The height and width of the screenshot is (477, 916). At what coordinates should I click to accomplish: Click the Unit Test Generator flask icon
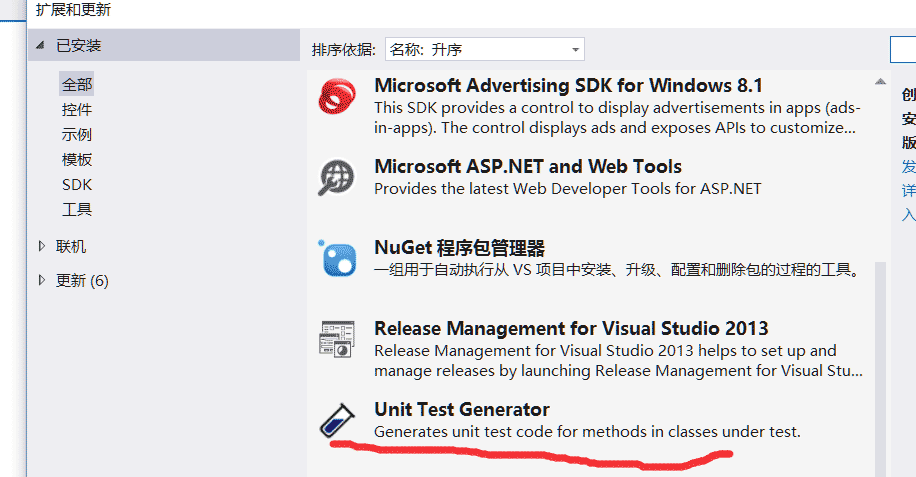[x=335, y=420]
